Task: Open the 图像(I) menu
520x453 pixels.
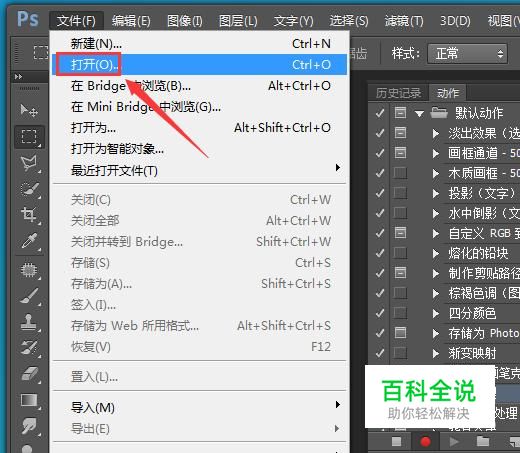Action: pyautogui.click(x=185, y=21)
